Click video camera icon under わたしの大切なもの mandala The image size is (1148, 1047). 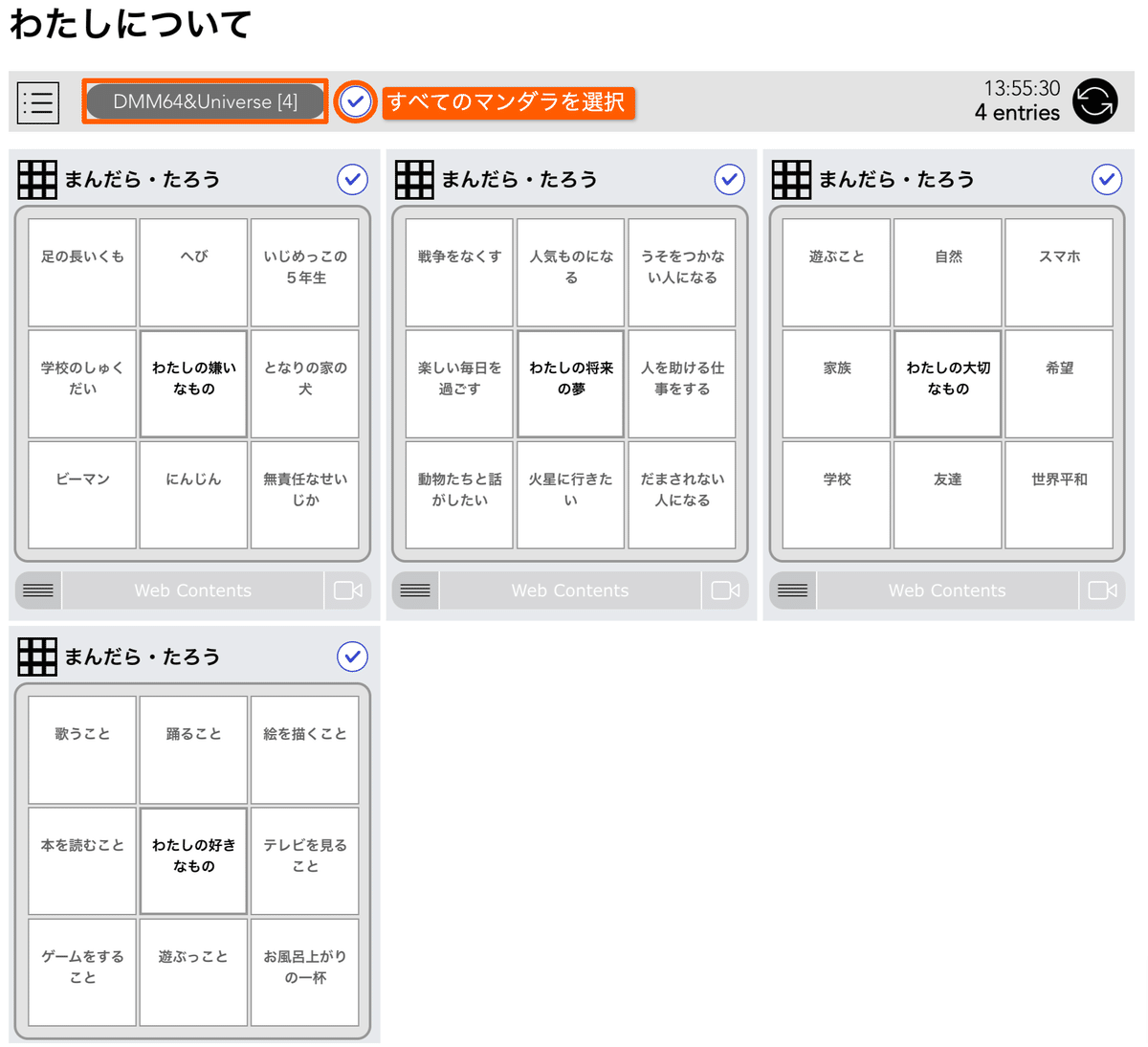pyautogui.click(x=1102, y=590)
